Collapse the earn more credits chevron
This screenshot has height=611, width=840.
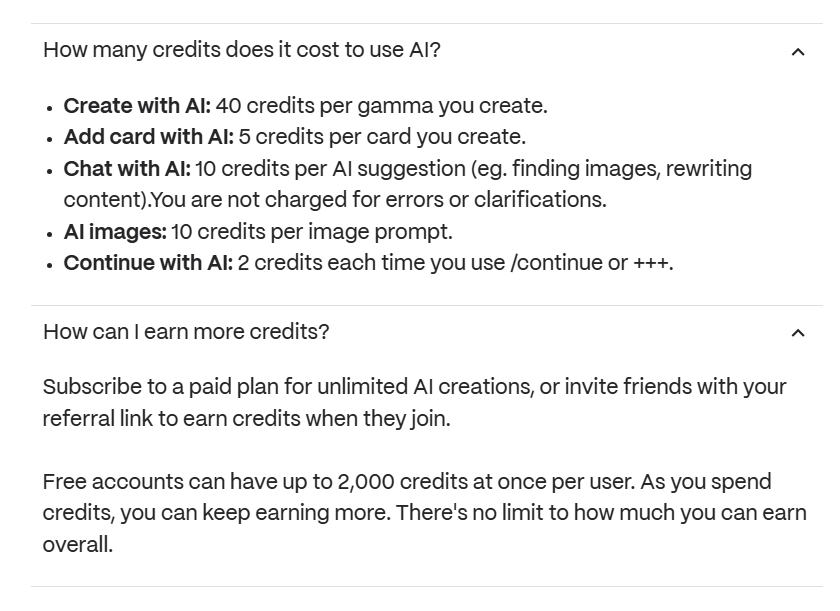click(798, 333)
